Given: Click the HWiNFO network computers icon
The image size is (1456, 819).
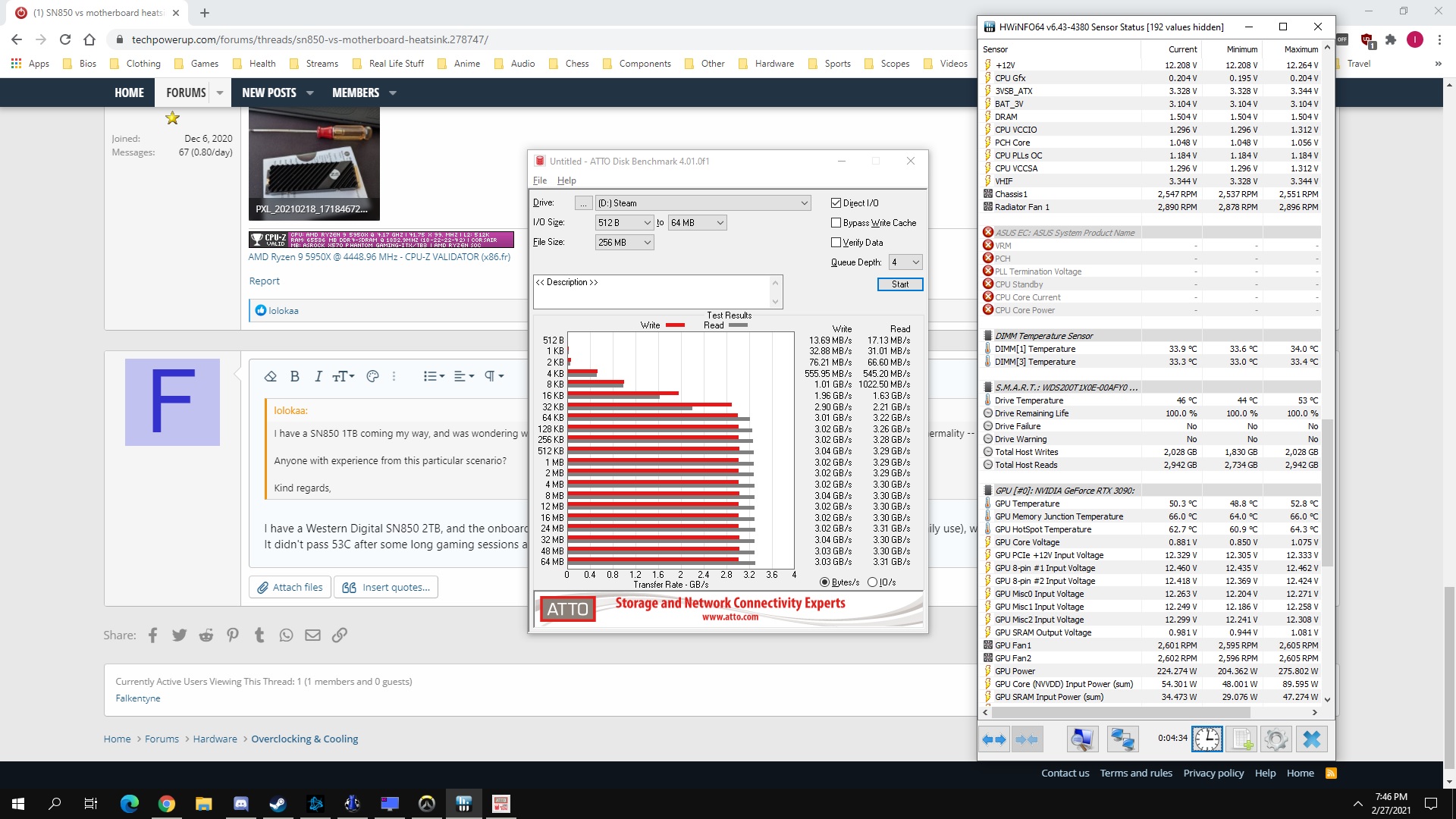Looking at the screenshot, I should pos(1122,739).
